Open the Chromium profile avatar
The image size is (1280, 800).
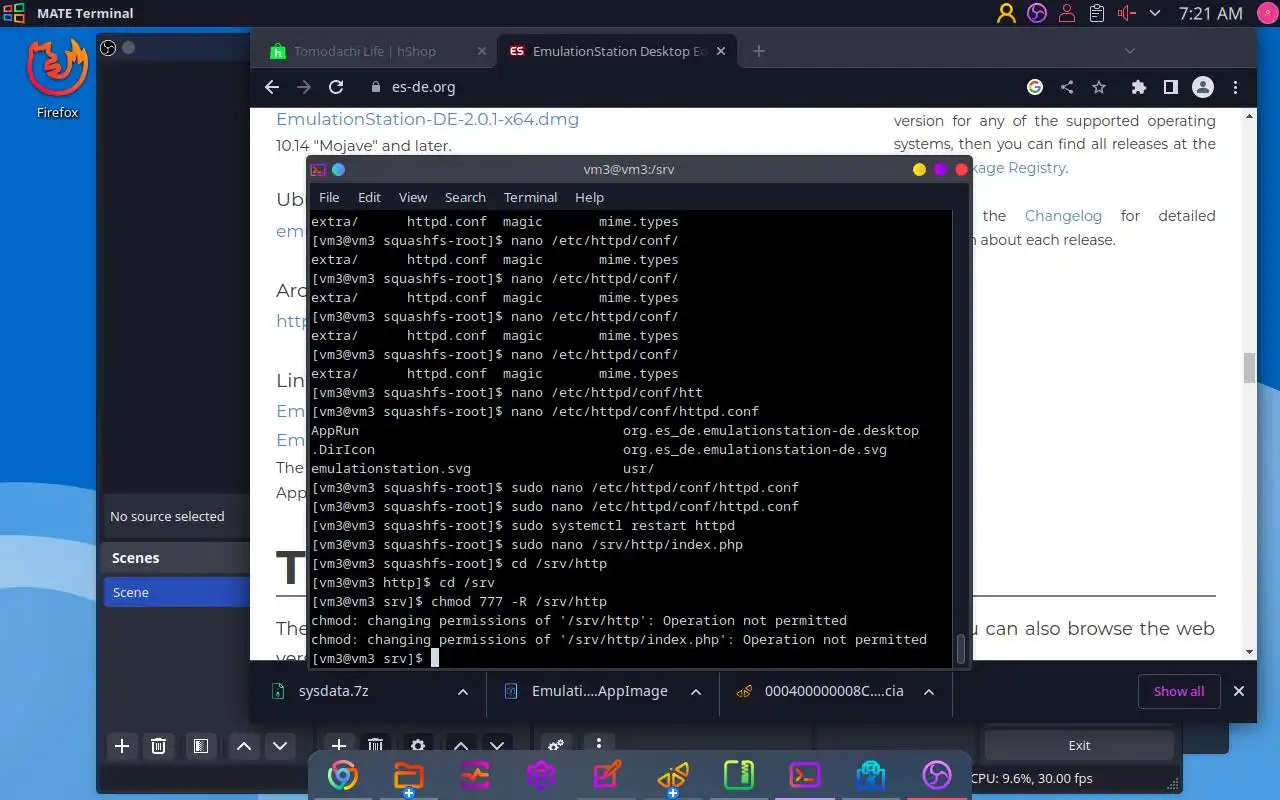1204,87
